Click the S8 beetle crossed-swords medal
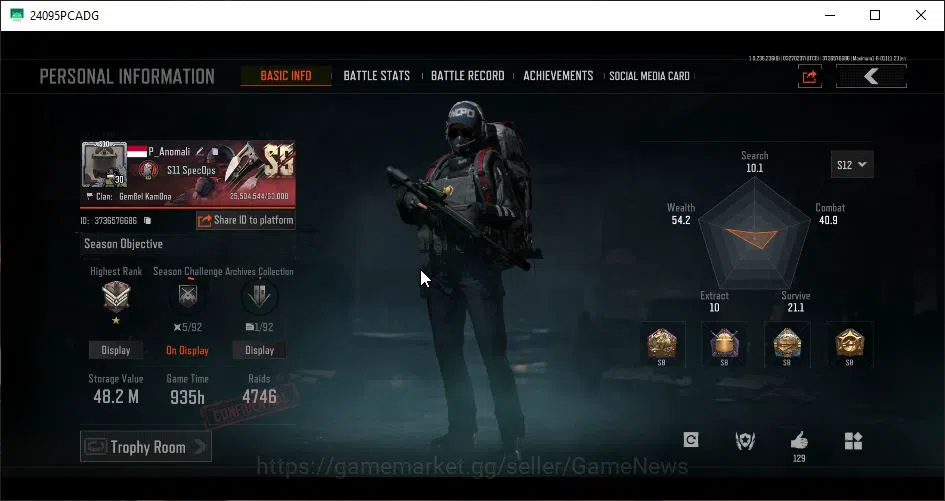Viewport: 945px width, 501px height. [x=724, y=344]
